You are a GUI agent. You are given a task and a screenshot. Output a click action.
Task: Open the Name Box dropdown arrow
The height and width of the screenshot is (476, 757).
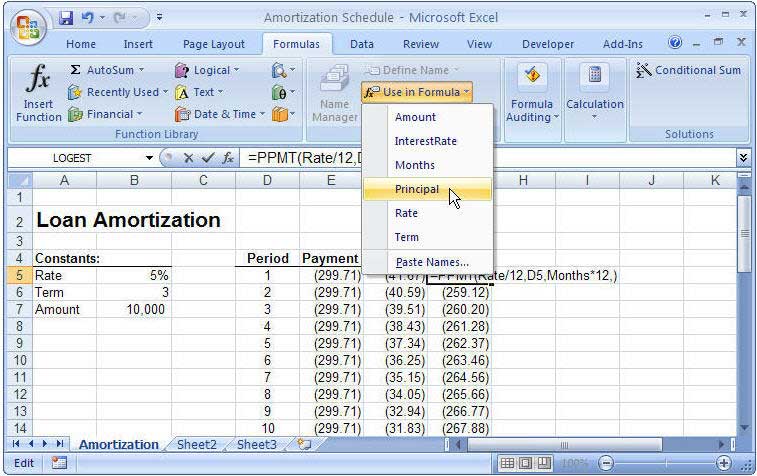[149, 158]
